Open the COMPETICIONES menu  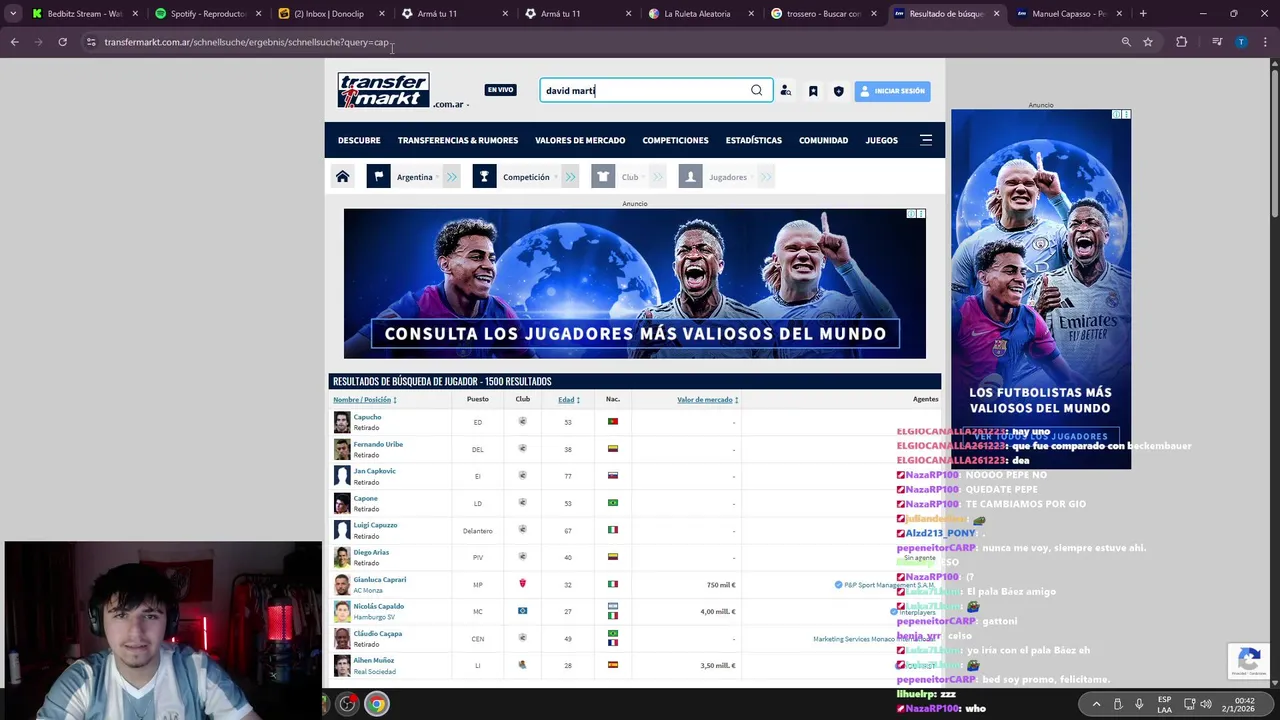[x=675, y=140]
